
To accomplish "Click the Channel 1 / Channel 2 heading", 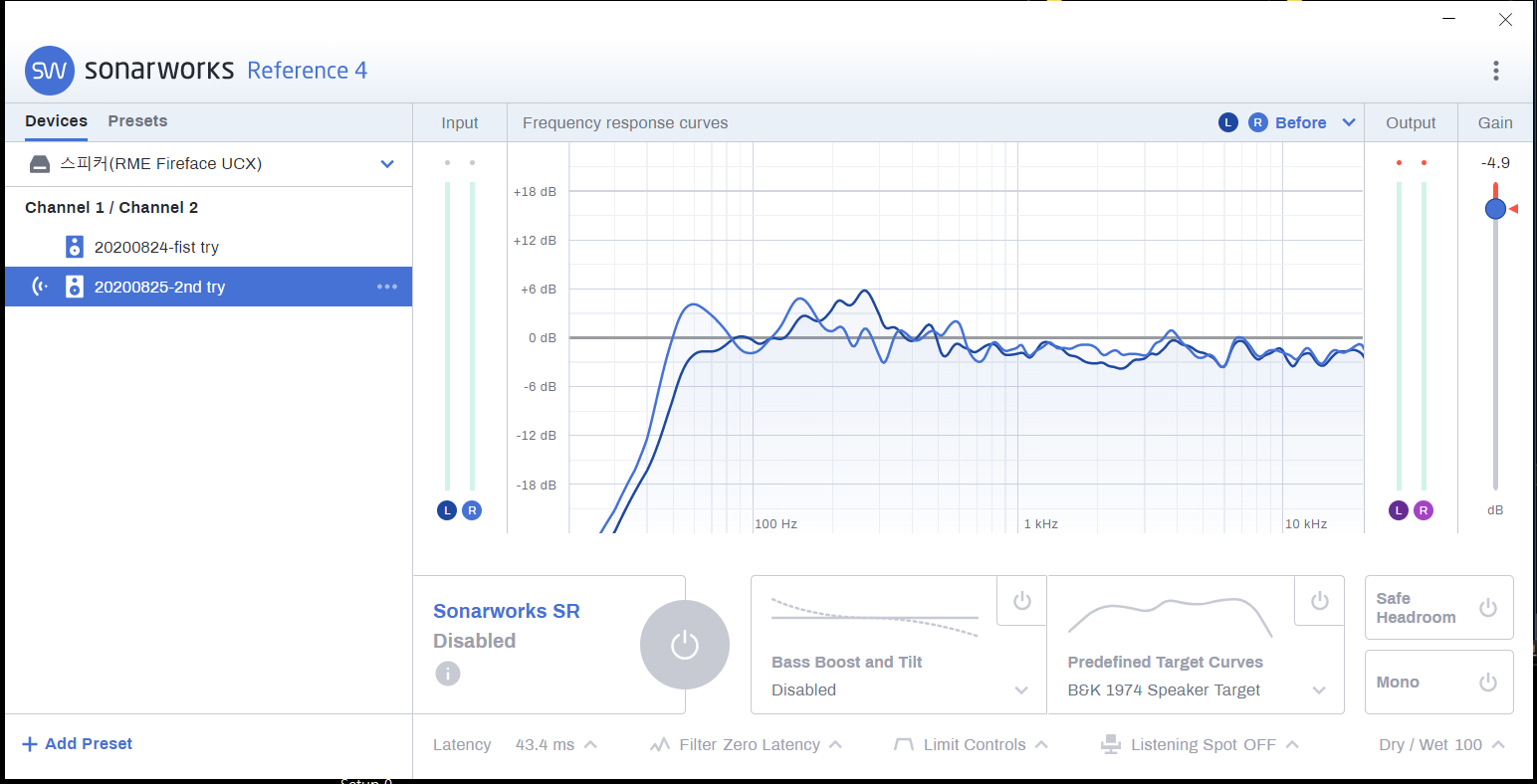I will tap(111, 208).
